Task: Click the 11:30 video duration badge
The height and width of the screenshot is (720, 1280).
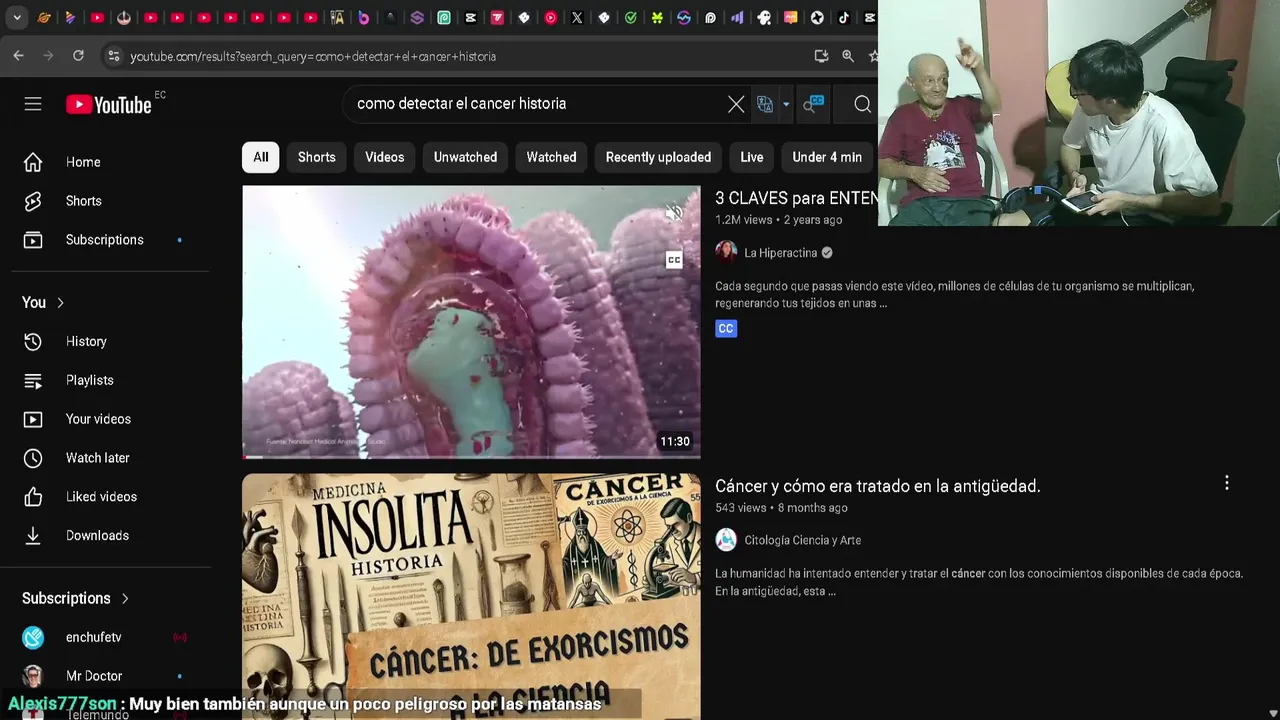Action: click(675, 441)
